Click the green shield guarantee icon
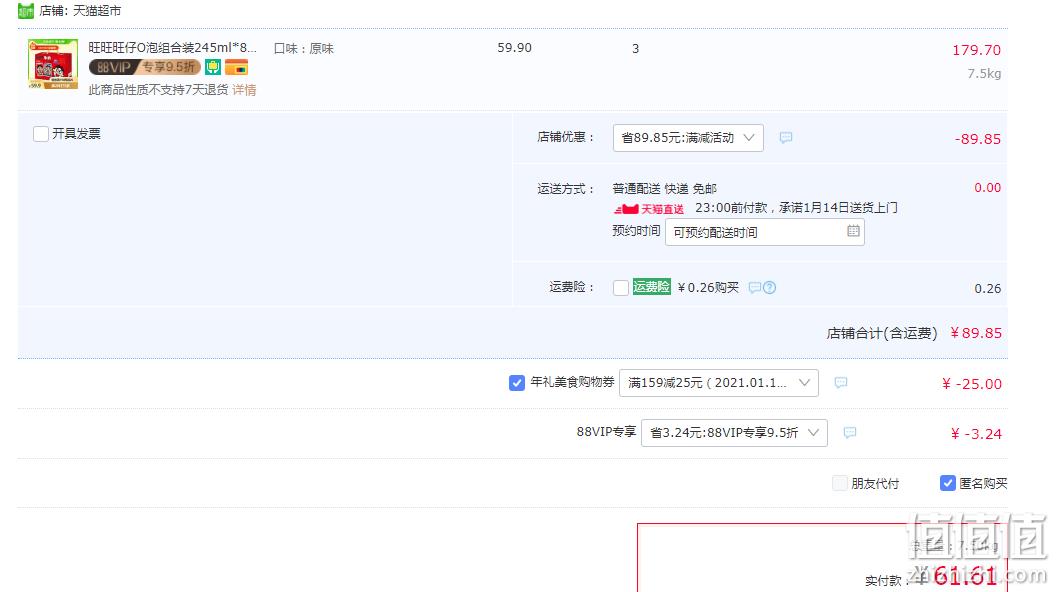 pyautogui.click(x=213, y=67)
